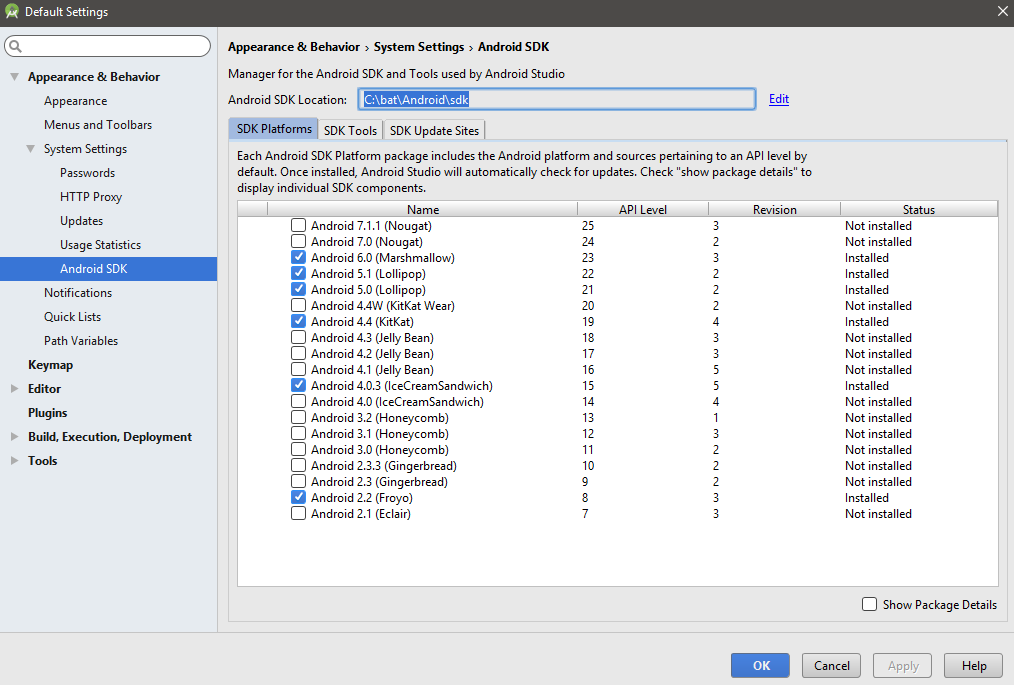Sort the table by API Level column
The width and height of the screenshot is (1014, 685).
[x=642, y=210]
